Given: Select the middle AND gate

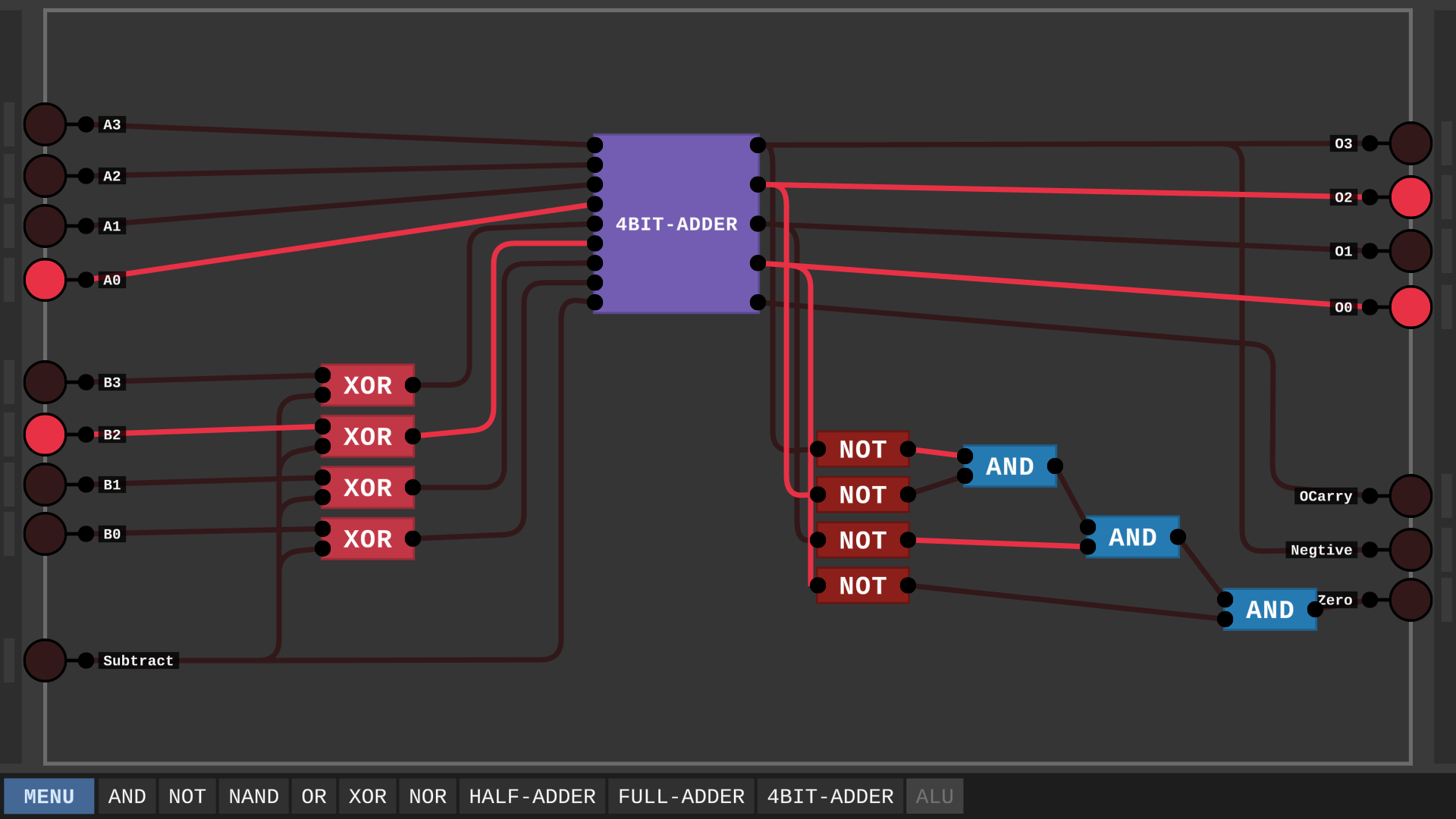Looking at the screenshot, I should 1133,538.
